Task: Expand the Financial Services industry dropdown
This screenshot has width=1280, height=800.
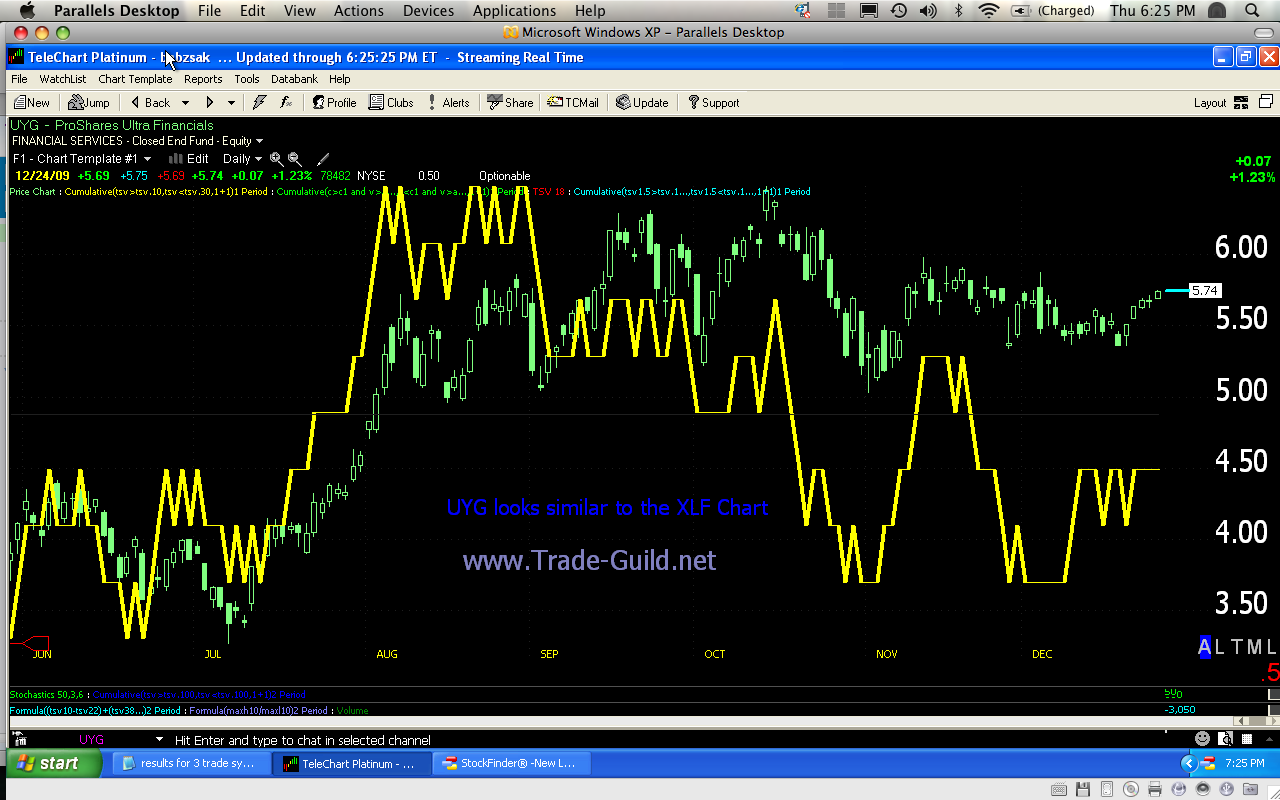Action: 259,141
